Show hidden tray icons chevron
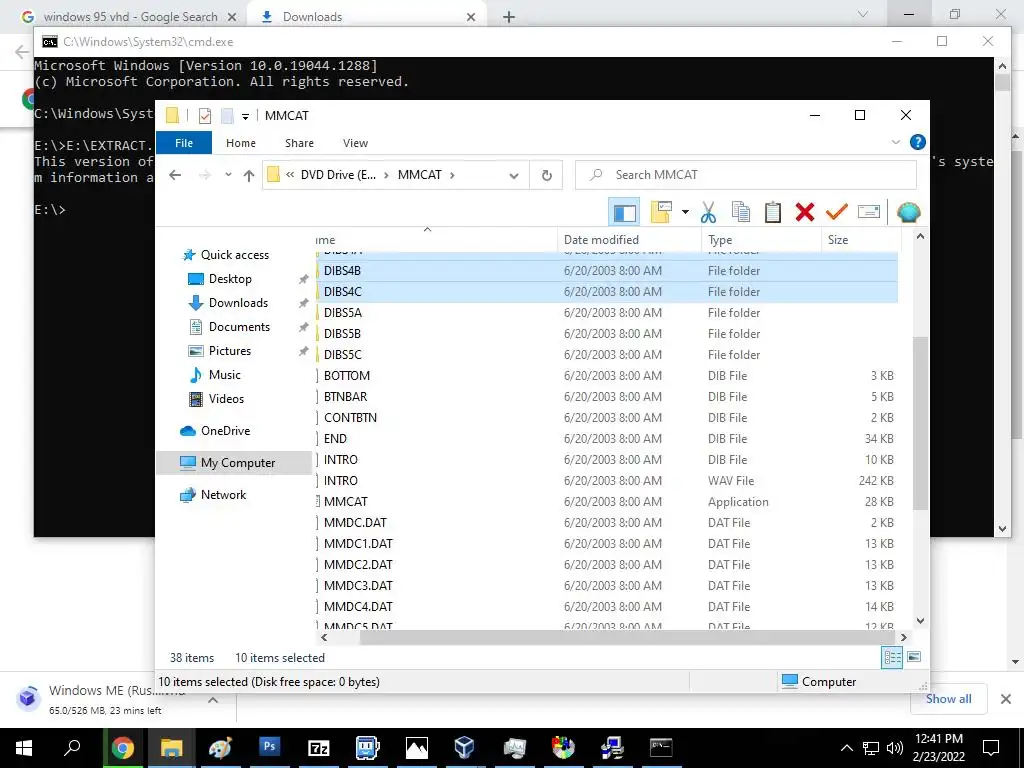Viewport: 1024px width, 768px height. pos(846,748)
